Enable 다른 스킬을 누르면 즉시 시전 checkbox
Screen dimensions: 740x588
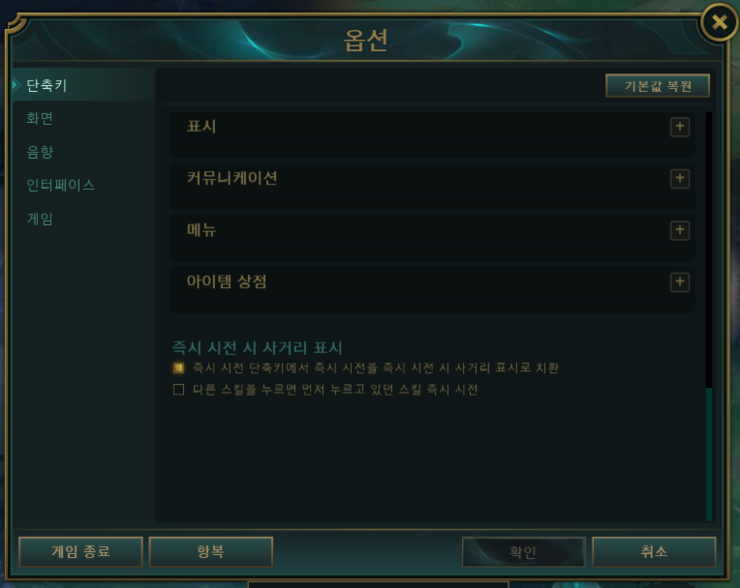[178, 389]
